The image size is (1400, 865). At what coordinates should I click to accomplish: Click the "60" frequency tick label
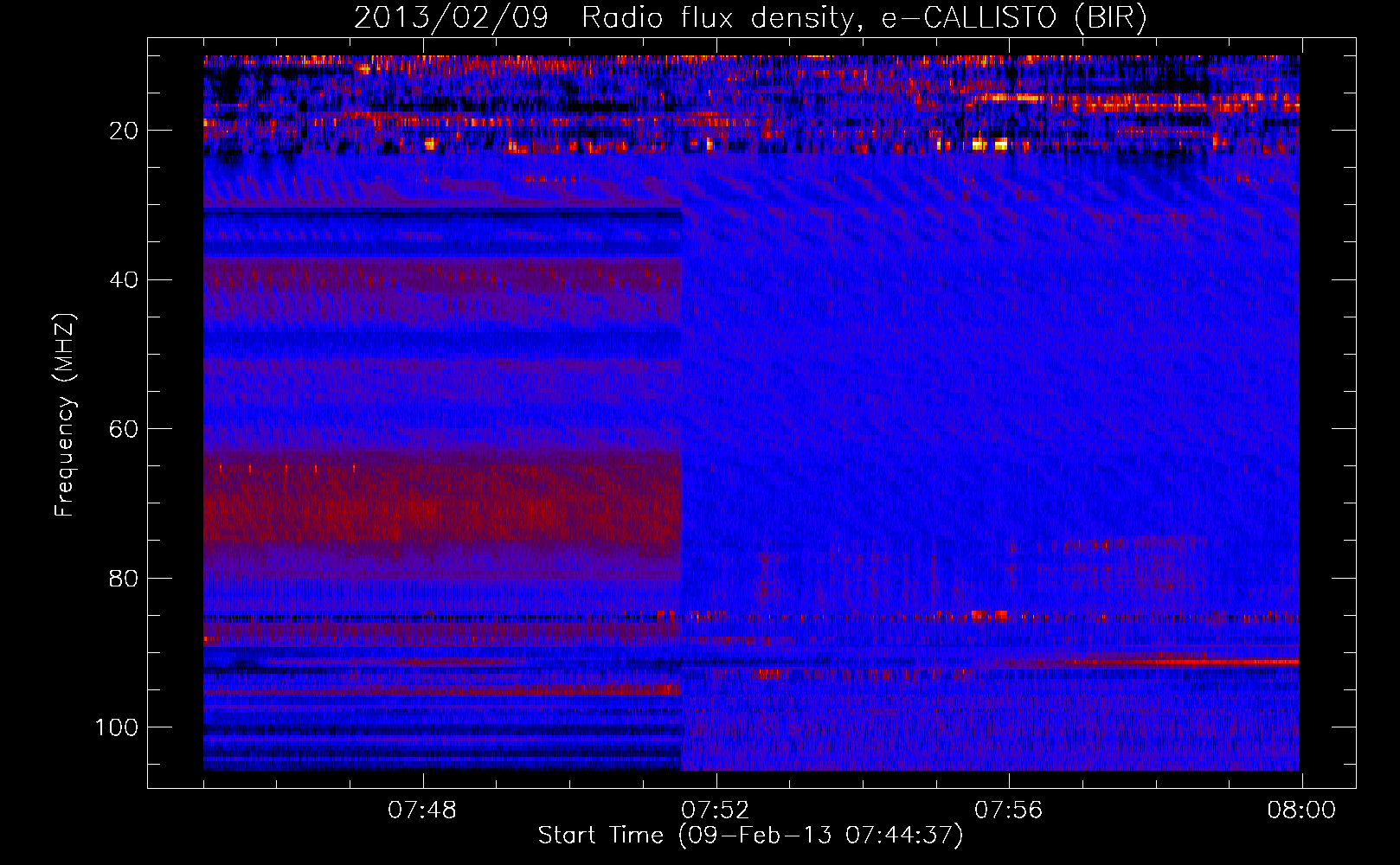pos(124,429)
